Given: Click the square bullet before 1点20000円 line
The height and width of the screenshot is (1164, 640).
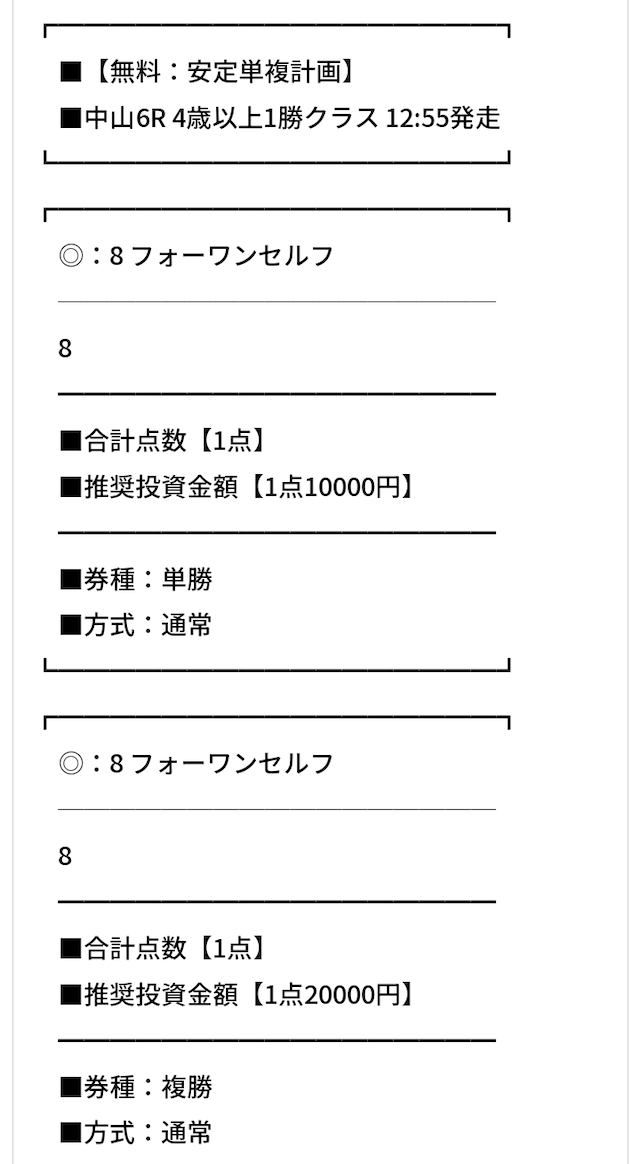Looking at the screenshot, I should click(71, 995).
